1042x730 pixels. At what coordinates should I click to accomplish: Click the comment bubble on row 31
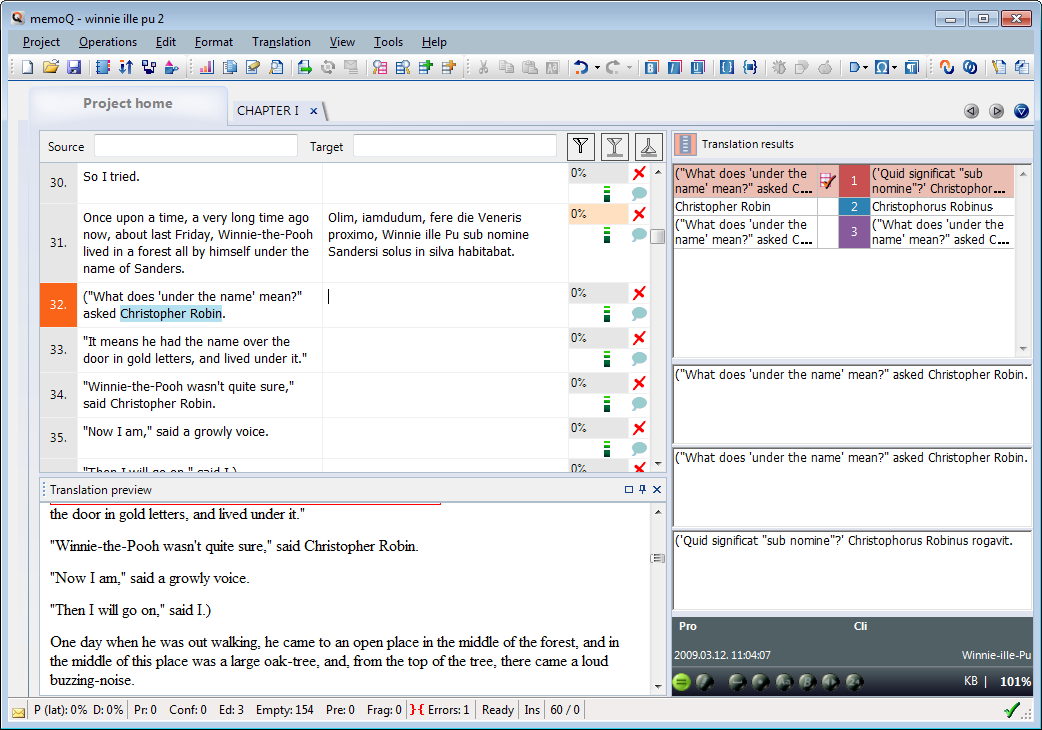(639, 234)
